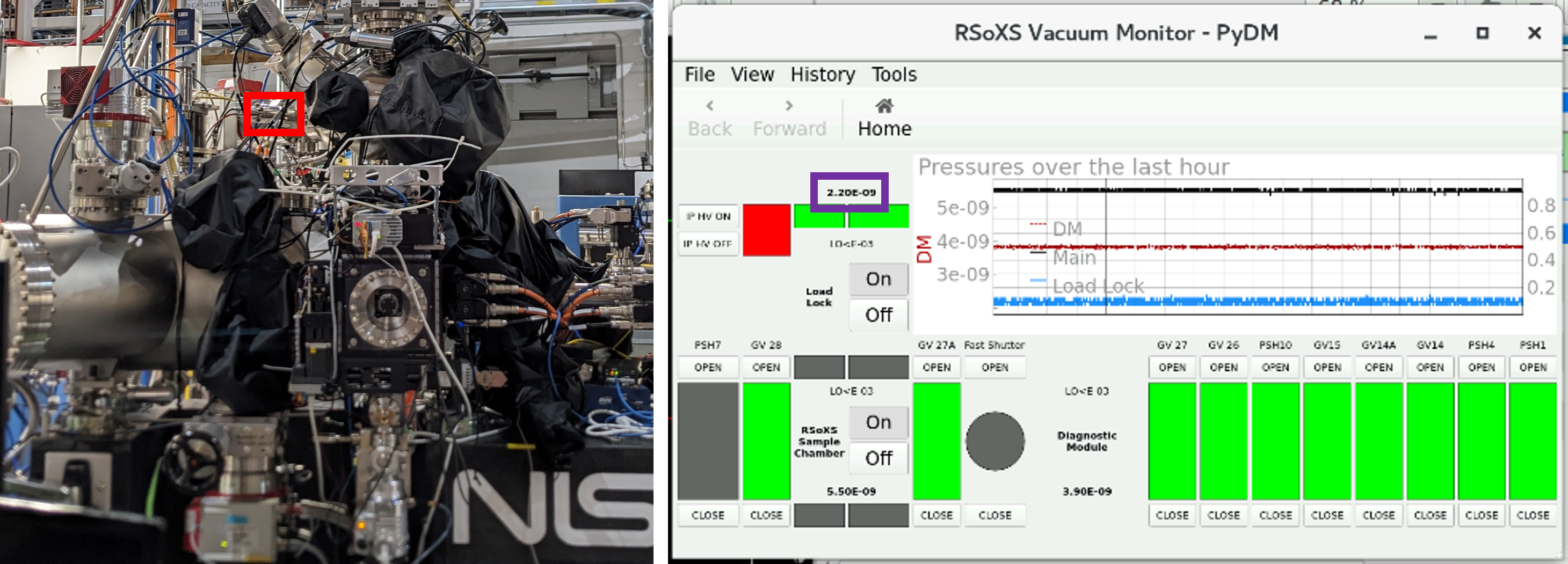Click the green GV 26 status bar
The image size is (1568, 564).
(1223, 441)
